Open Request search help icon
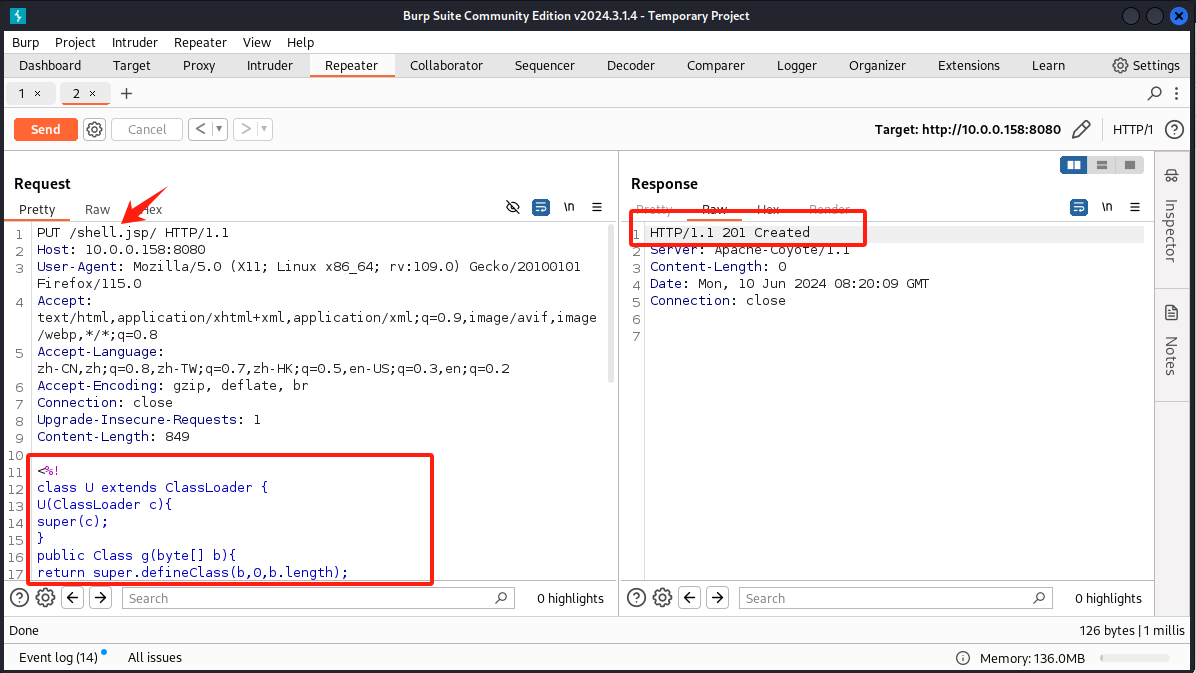This screenshot has width=1196, height=673. tap(19, 597)
